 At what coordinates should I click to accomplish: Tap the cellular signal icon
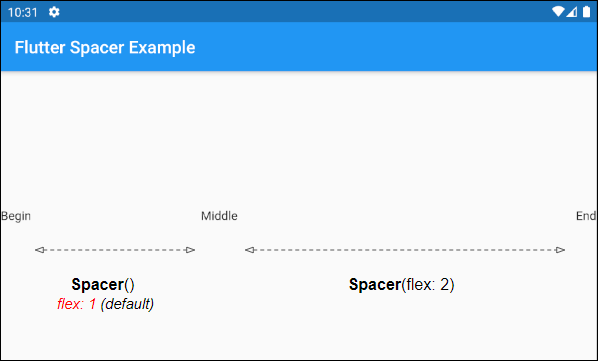[x=571, y=12]
